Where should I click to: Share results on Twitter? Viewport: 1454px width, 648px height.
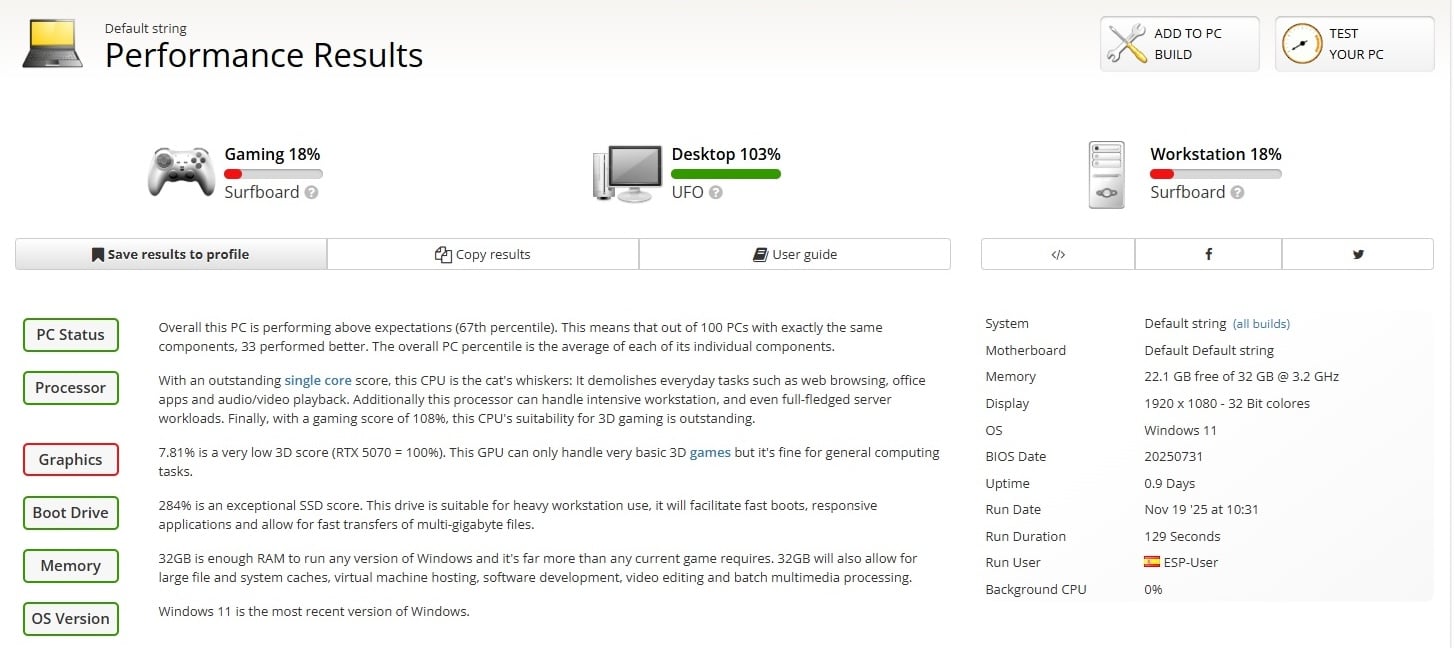[1358, 254]
